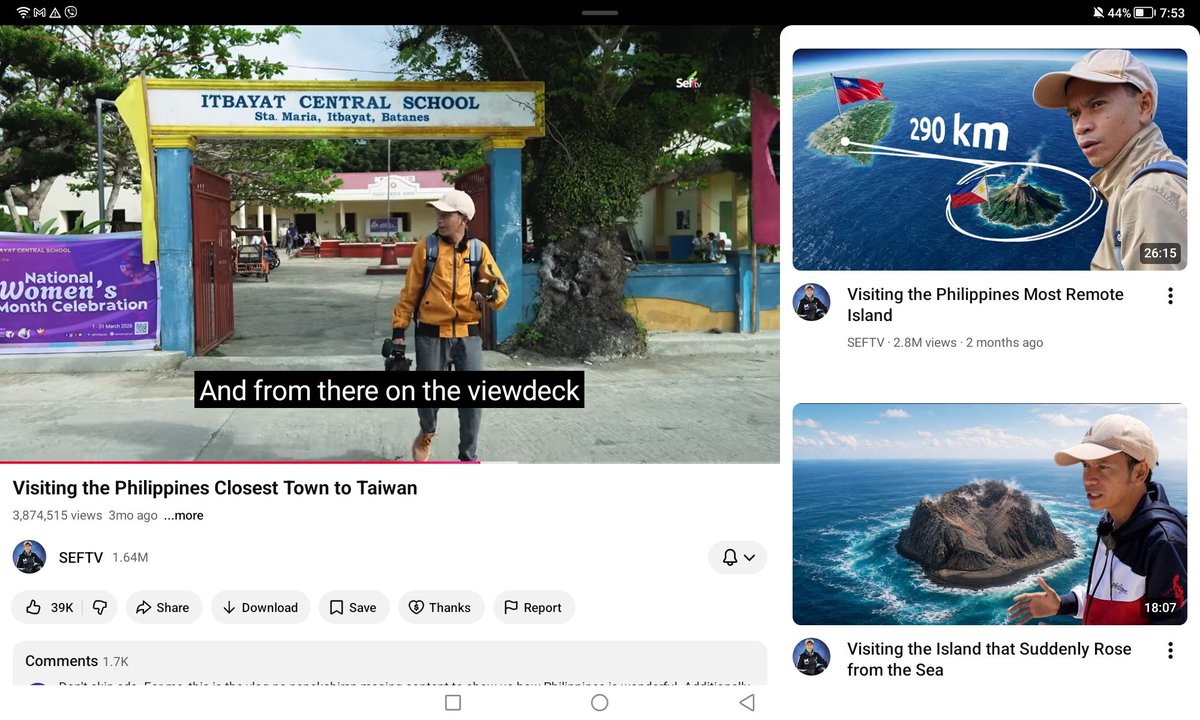This screenshot has height=720, width=1200.
Task: Tap the video title Closest Town to Taiwan
Action: pyautogui.click(x=215, y=488)
